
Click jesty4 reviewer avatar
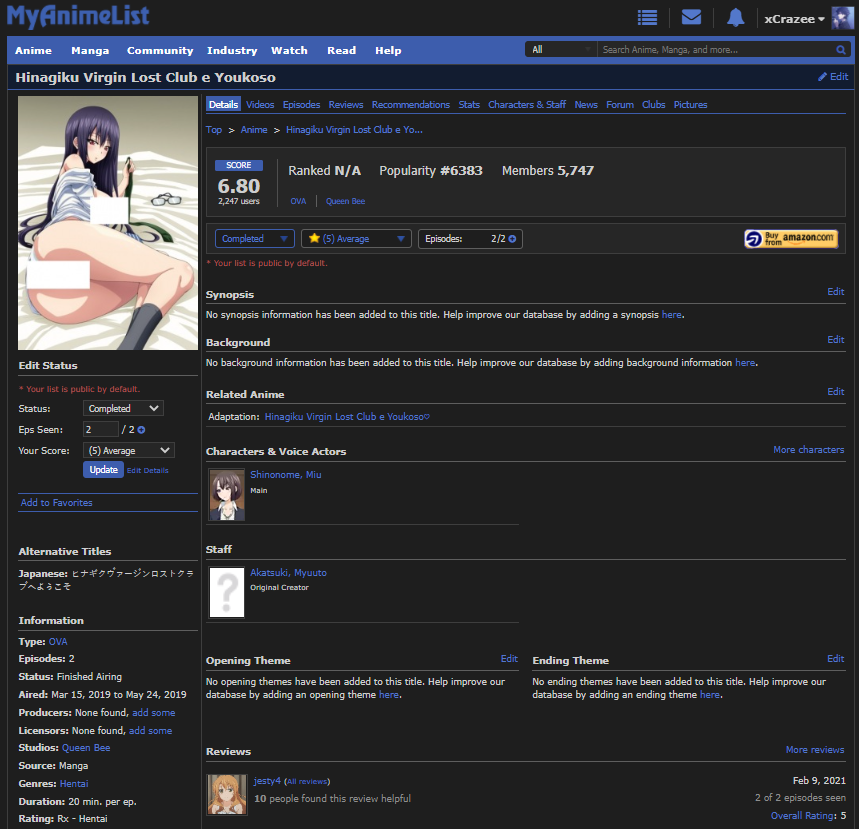(x=227, y=794)
